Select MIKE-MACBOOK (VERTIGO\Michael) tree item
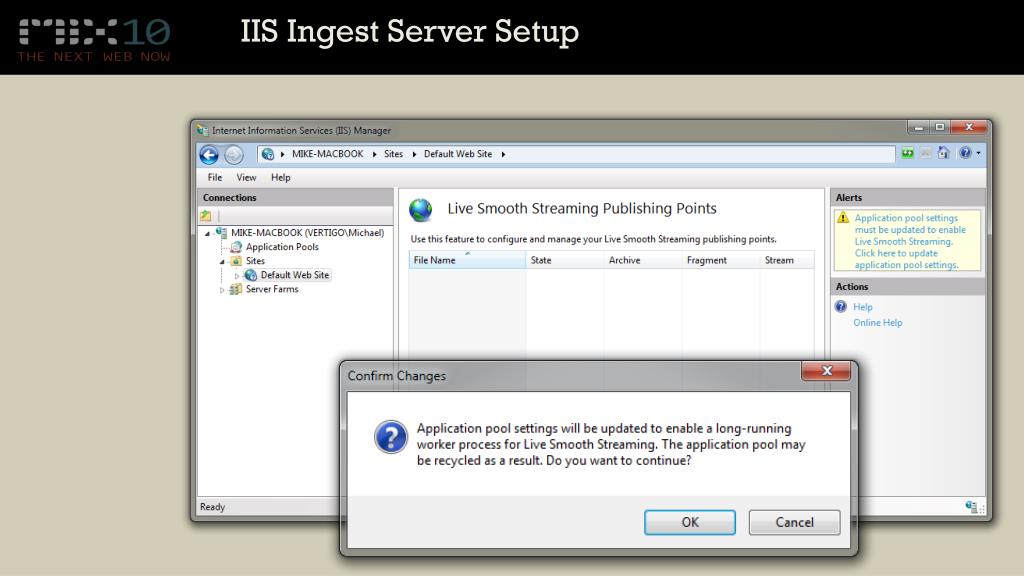The width and height of the screenshot is (1024, 576). pyautogui.click(x=308, y=232)
